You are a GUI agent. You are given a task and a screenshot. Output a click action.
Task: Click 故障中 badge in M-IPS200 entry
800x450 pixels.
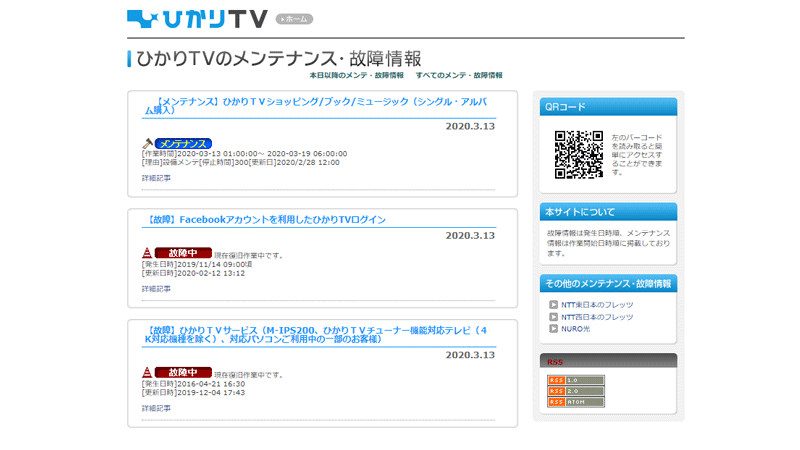click(x=183, y=372)
